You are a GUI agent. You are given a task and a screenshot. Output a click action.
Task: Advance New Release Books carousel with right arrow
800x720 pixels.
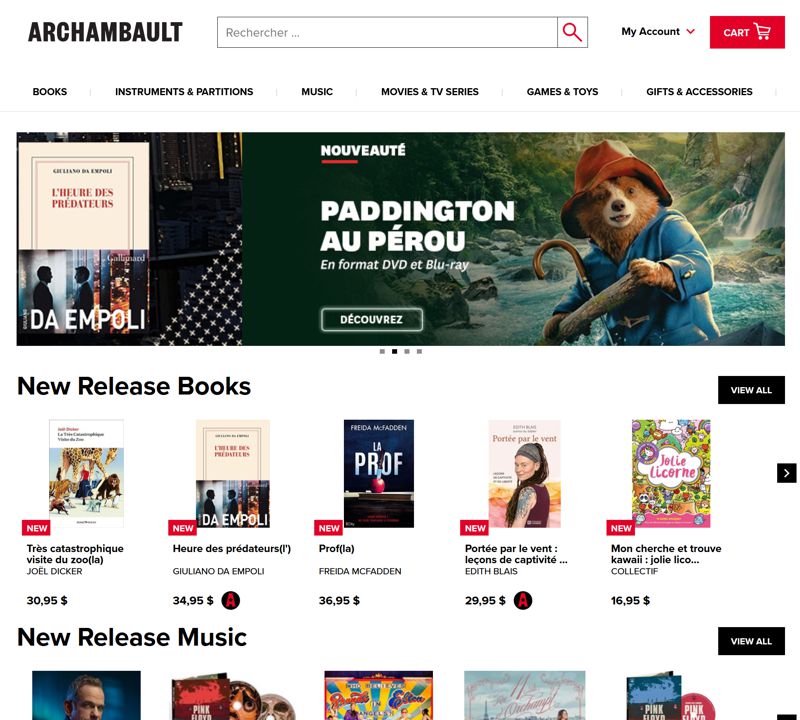tap(786, 473)
